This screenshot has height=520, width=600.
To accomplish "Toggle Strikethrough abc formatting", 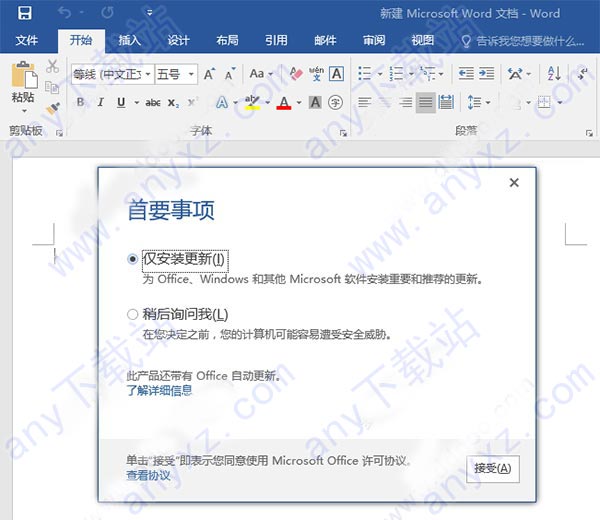I will click(153, 103).
